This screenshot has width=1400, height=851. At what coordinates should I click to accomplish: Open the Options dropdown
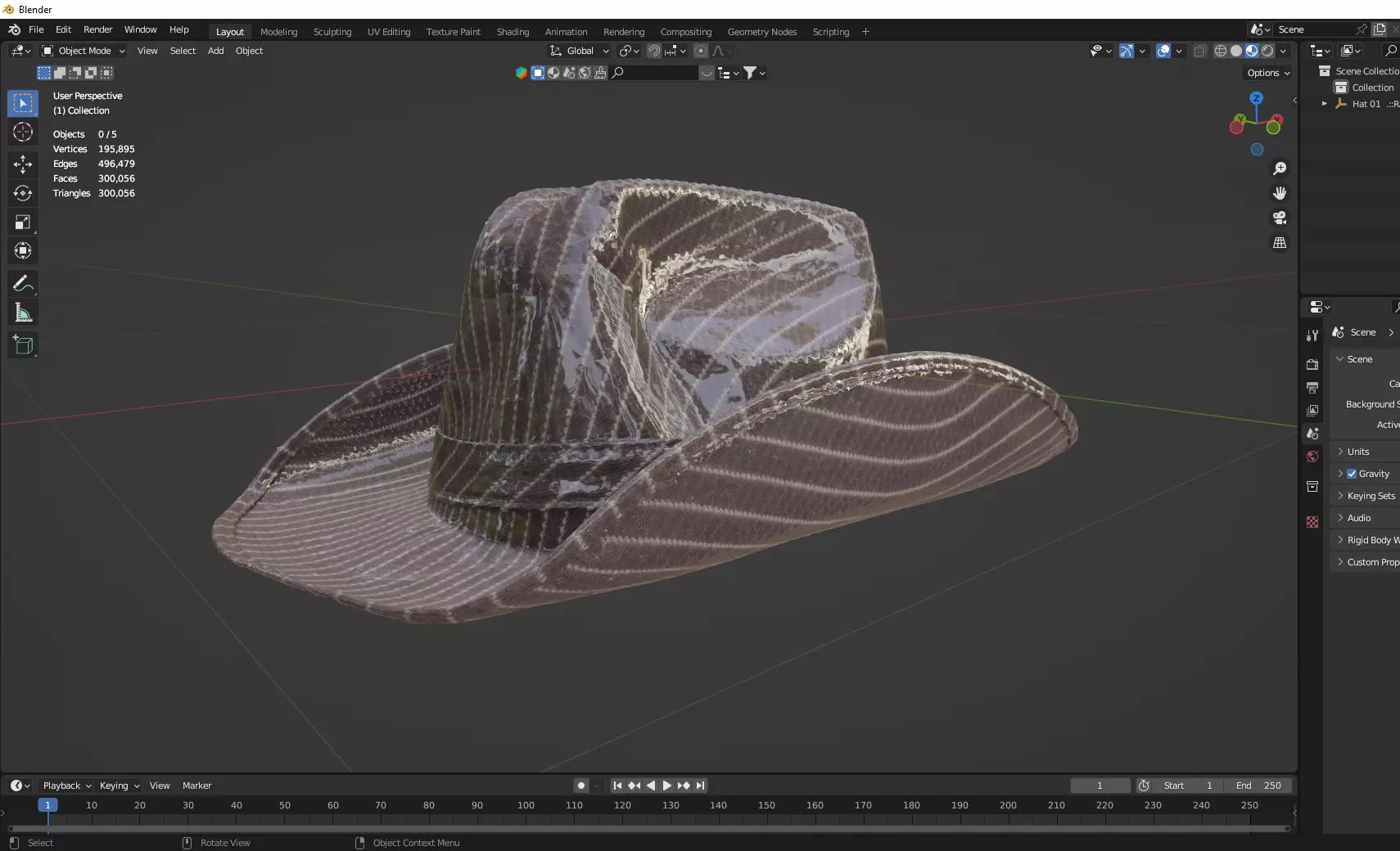tap(1268, 73)
